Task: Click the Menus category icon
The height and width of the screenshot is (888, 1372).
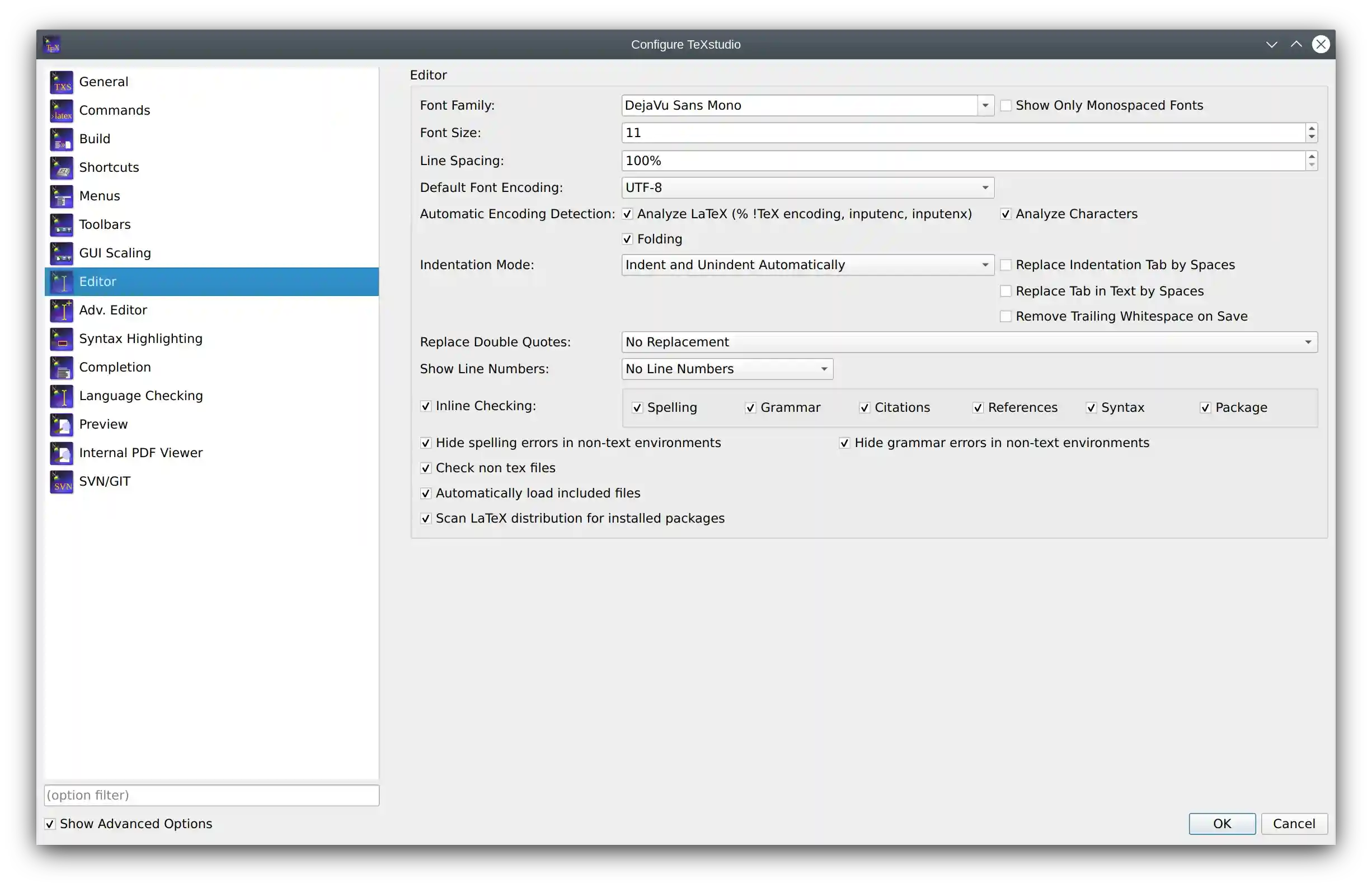Action: (62, 196)
